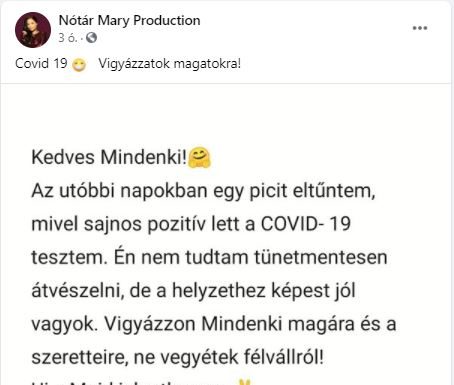
Task: Click the word átvészelni in the post
Action: pos(78,291)
